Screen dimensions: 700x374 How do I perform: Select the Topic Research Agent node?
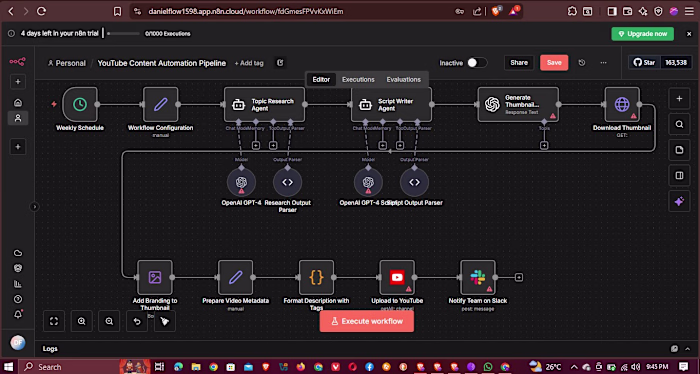(264, 104)
